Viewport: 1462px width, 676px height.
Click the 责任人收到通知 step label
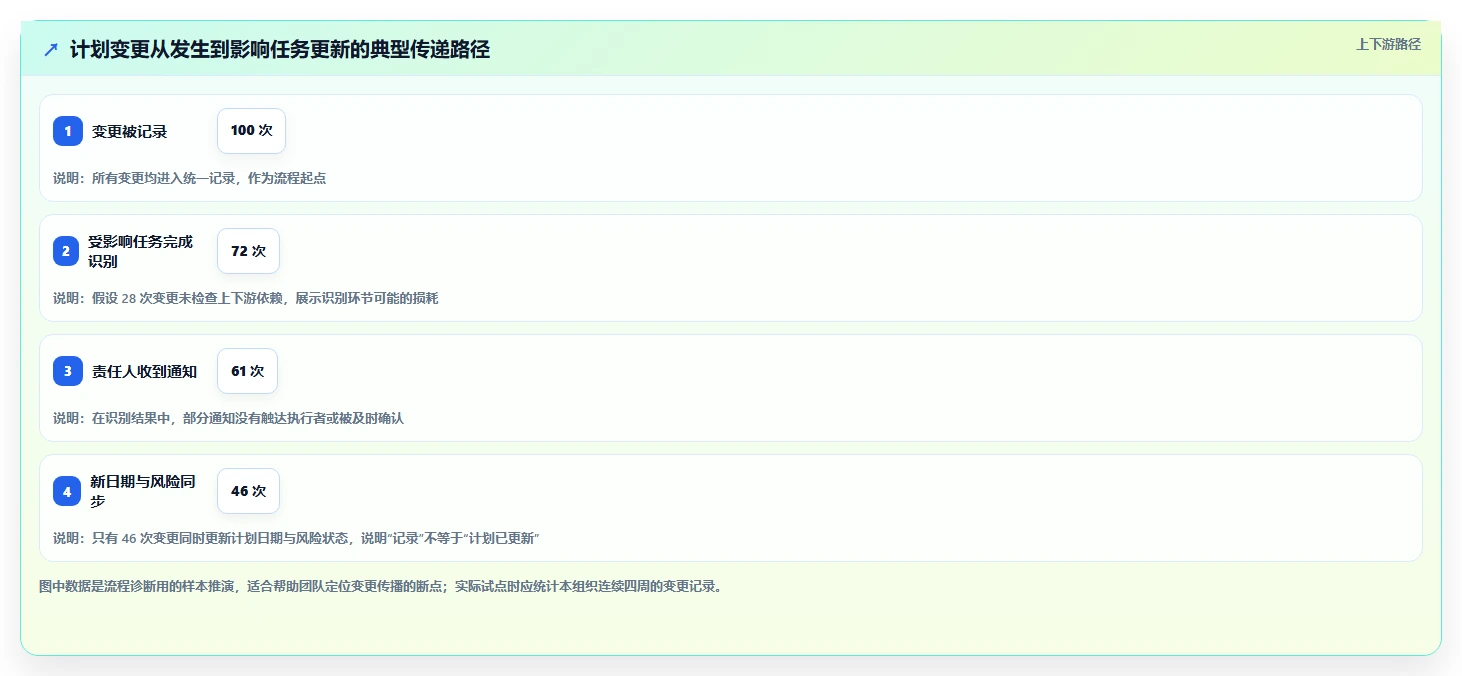144,371
